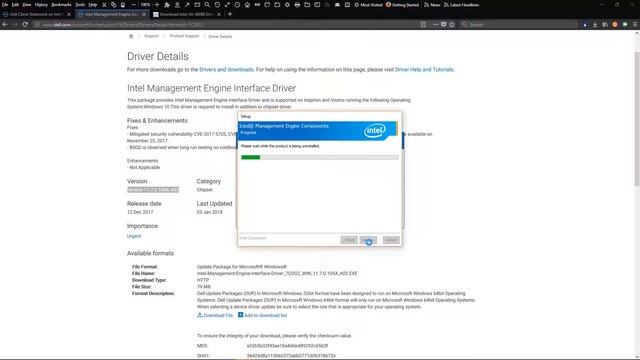Click the chain link icon in the toolbar

(x=257, y=5)
